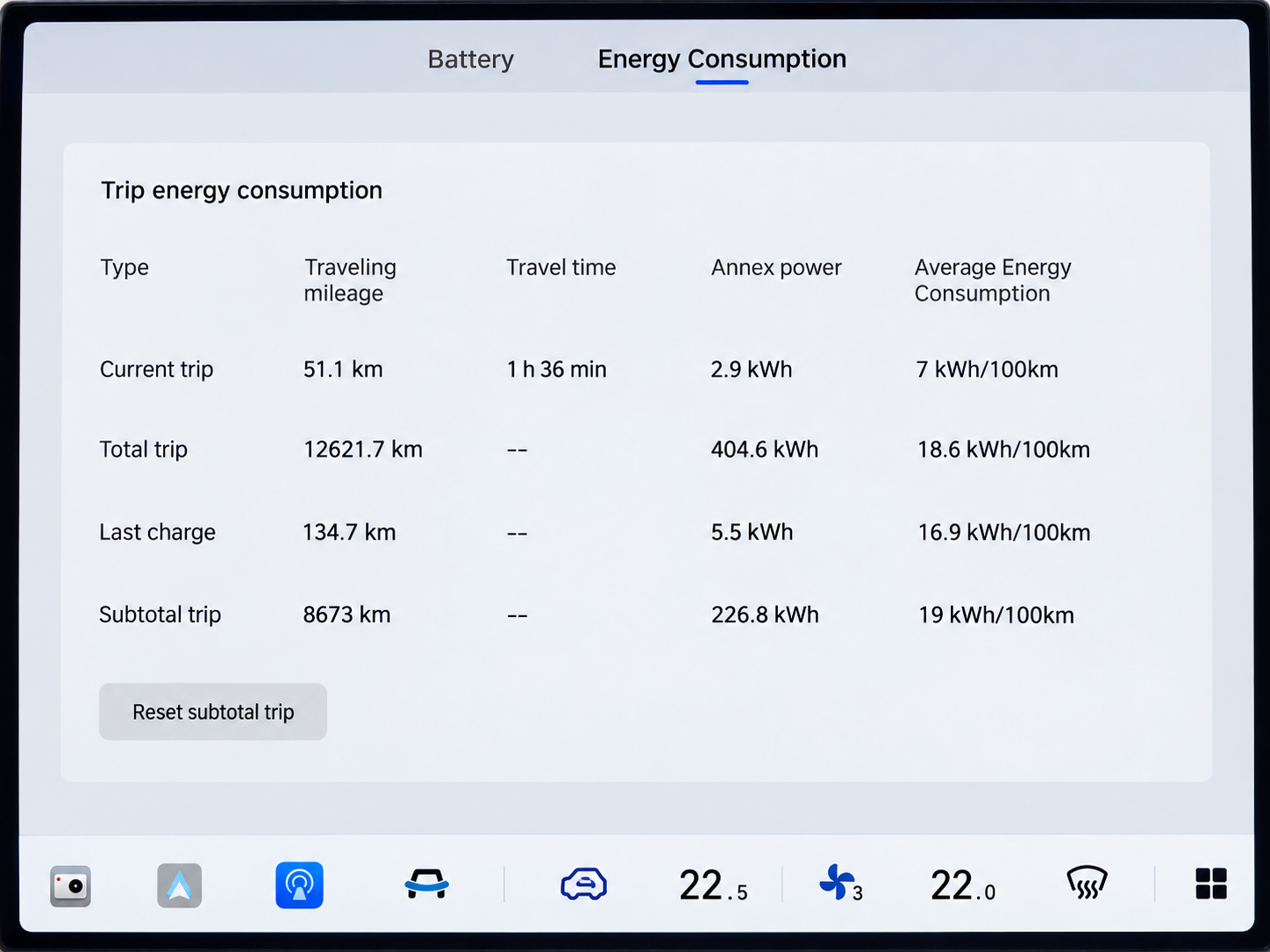Click the 134.7 km mileage value
The height and width of the screenshot is (952, 1270).
click(x=349, y=532)
